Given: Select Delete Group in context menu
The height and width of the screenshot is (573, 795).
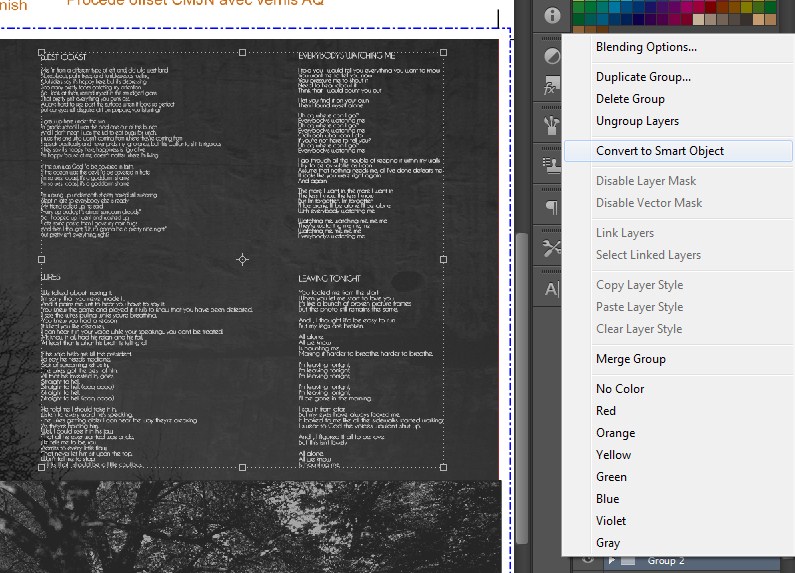Looking at the screenshot, I should coord(630,99).
